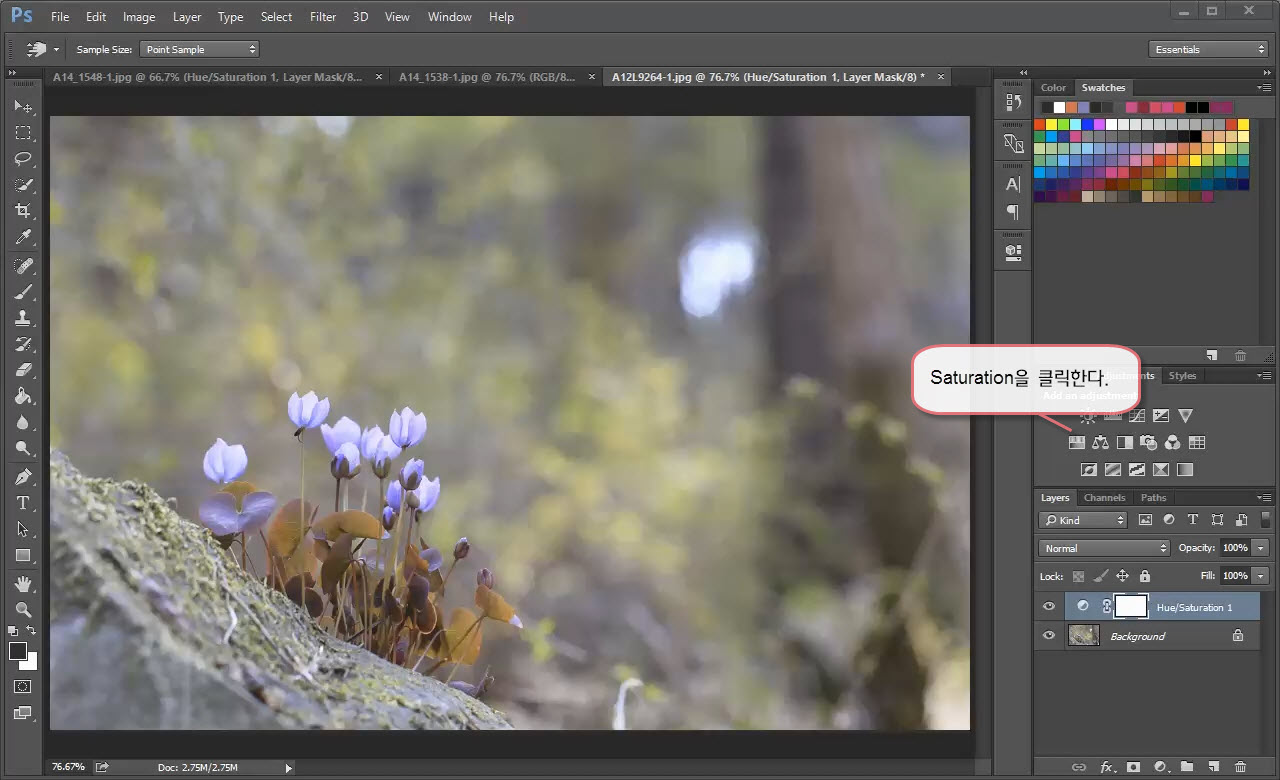The image size is (1280, 780).
Task: Select the Blur tool
Action: tap(23, 422)
